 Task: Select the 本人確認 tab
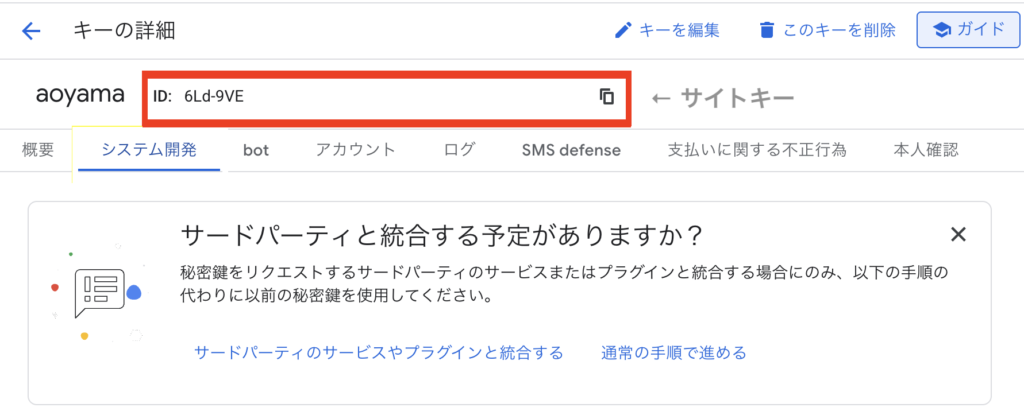tap(926, 150)
